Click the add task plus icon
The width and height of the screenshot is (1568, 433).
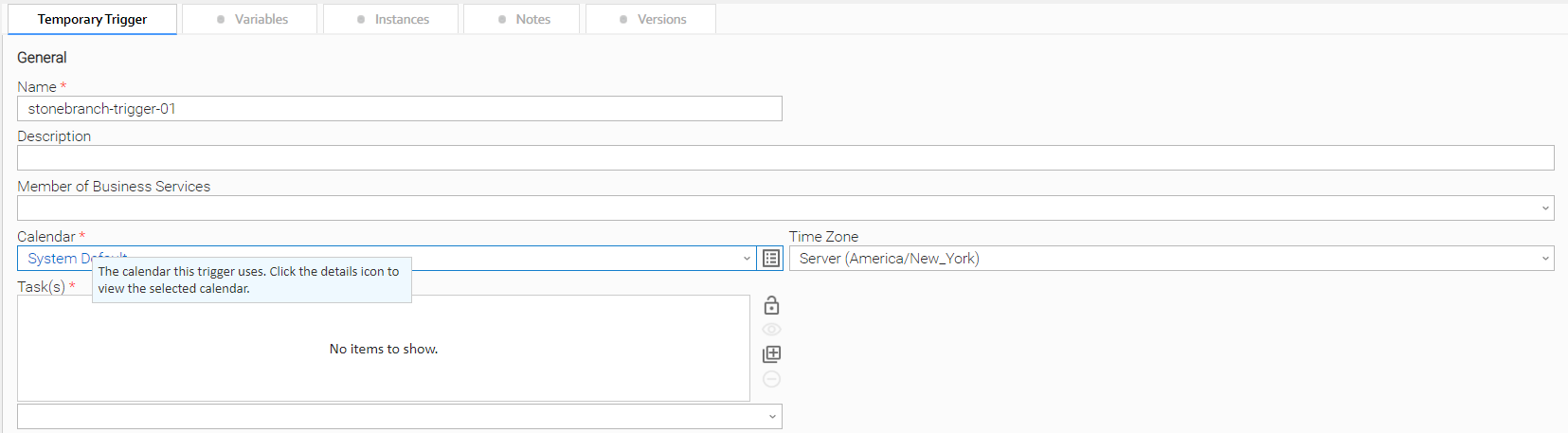771,354
